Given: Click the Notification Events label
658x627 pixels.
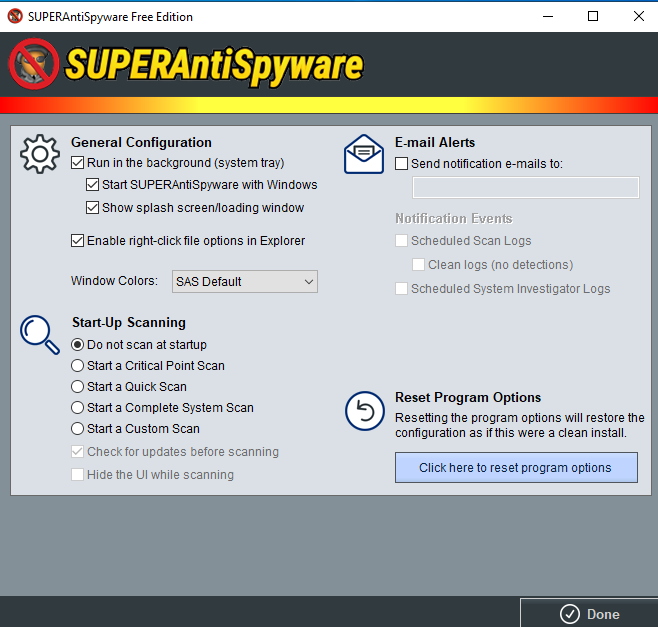Looking at the screenshot, I should (454, 219).
